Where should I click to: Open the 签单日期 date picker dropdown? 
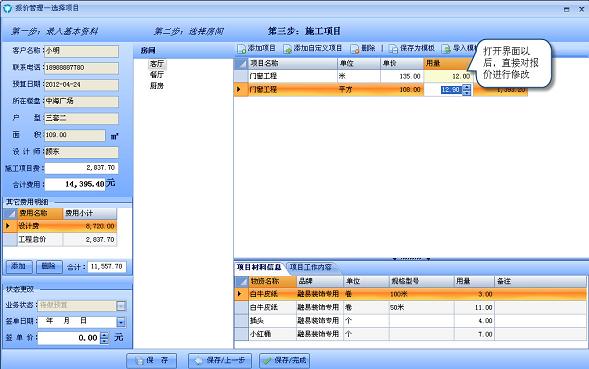(x=121, y=322)
